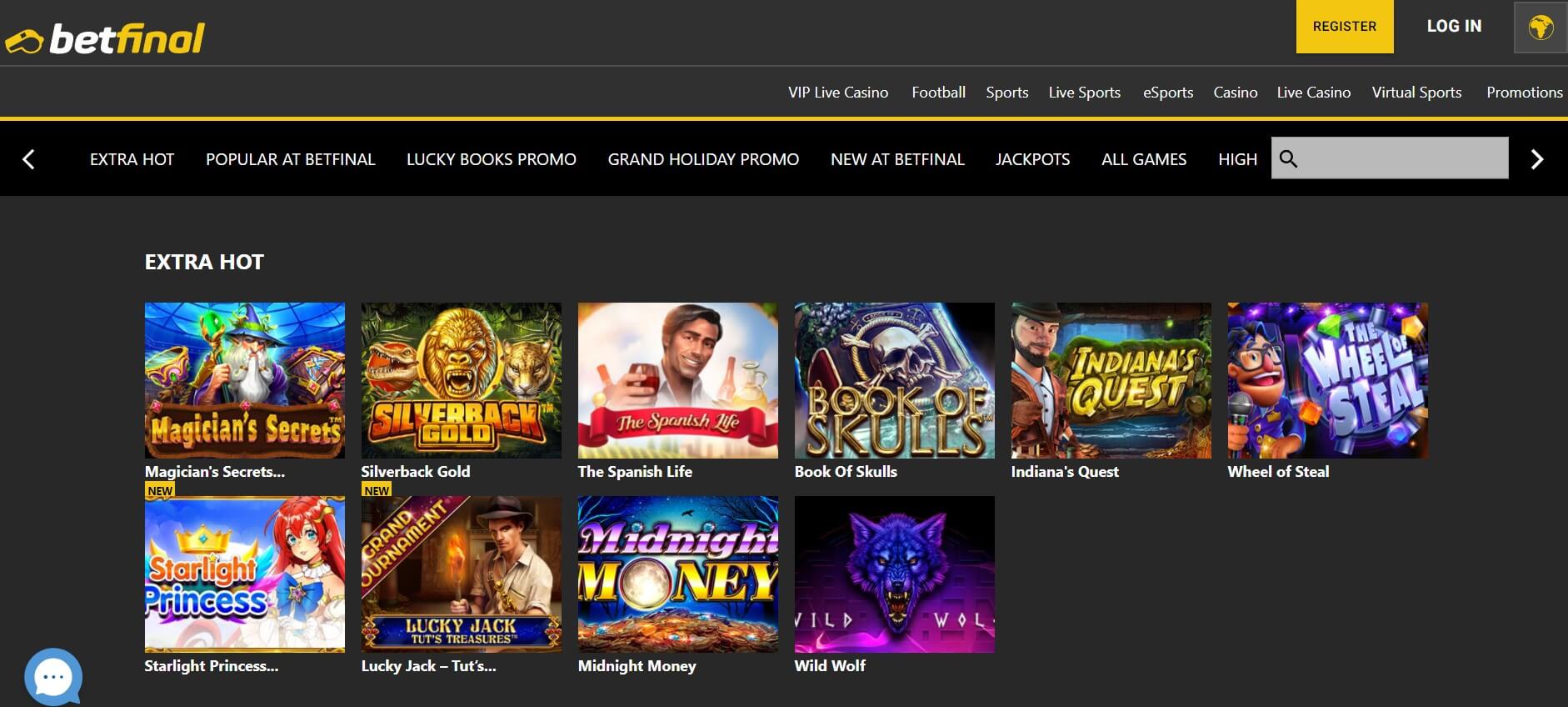Play the Lucky Jack Tut's Treasures thumbnail
Viewport: 1568px width, 707px height.
[x=462, y=574]
